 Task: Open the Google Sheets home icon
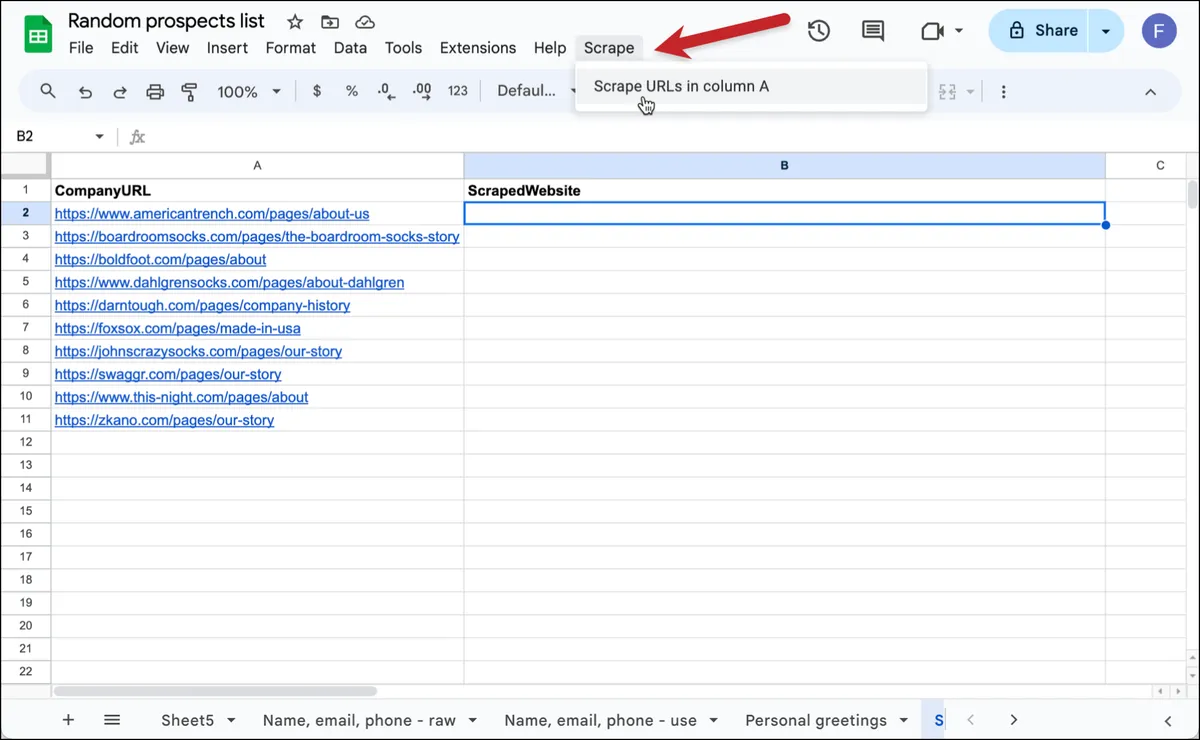38,37
